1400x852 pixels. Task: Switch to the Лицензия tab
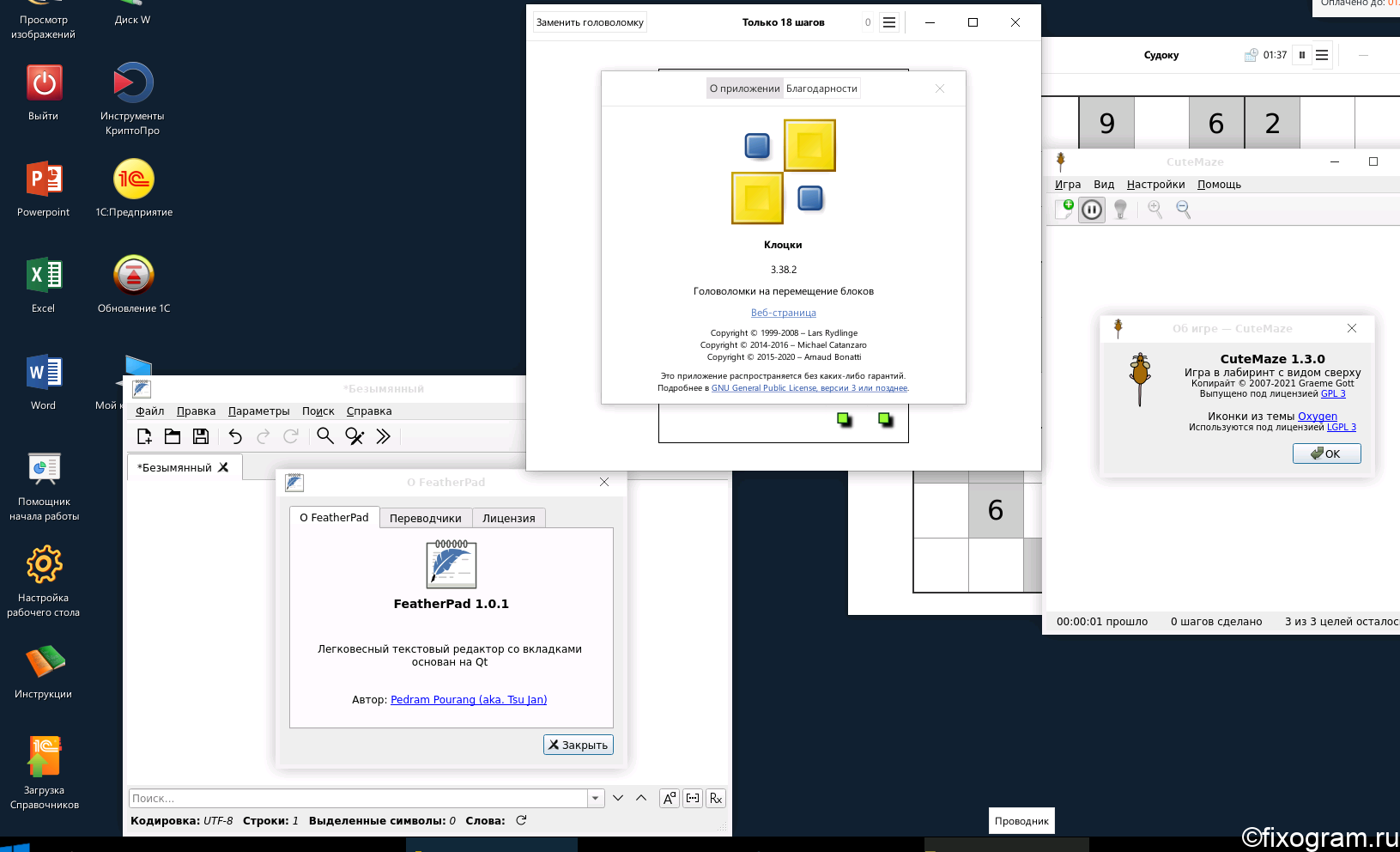[x=509, y=518]
